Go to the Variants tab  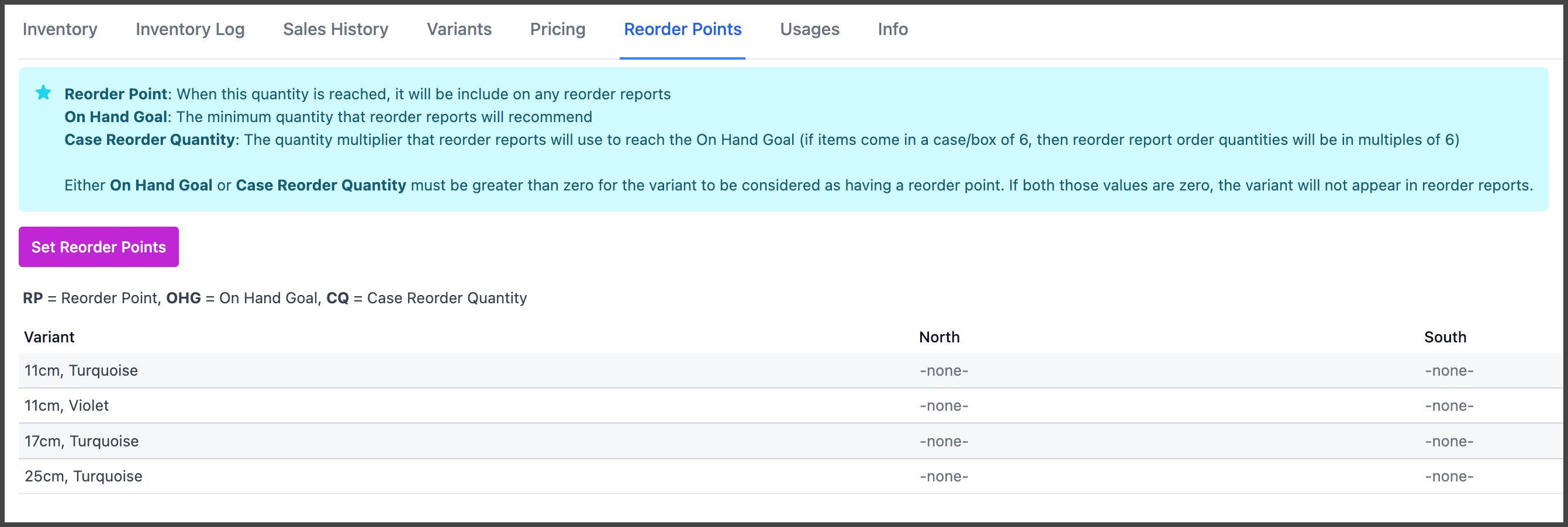pos(459,29)
